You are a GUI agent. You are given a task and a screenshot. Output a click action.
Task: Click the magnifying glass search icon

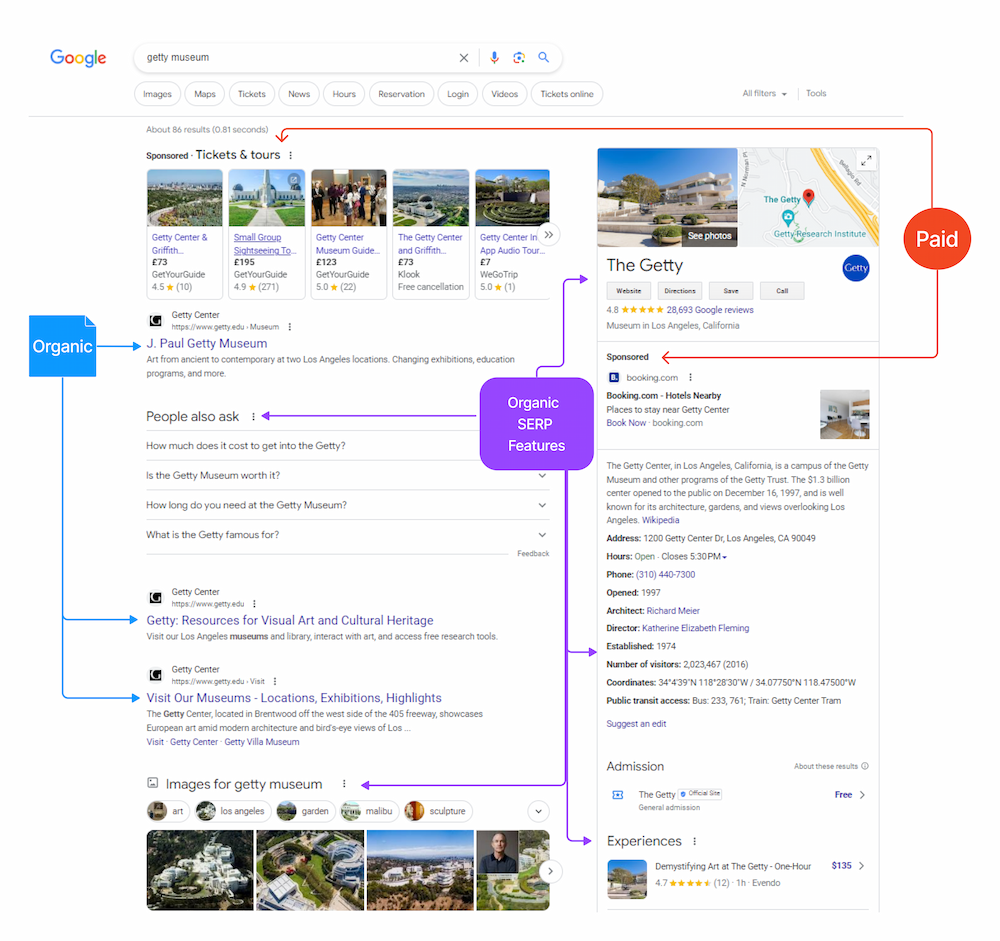[x=544, y=58]
